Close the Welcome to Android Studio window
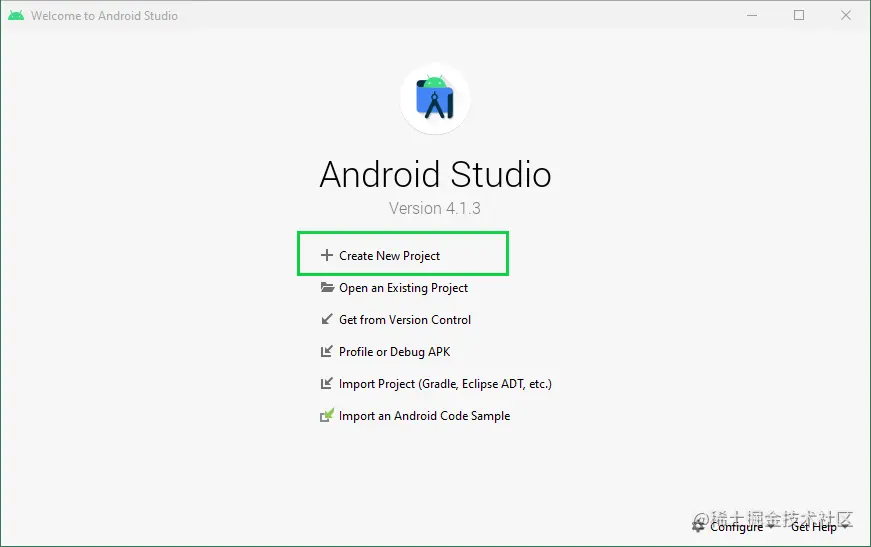871x547 pixels. tap(845, 16)
